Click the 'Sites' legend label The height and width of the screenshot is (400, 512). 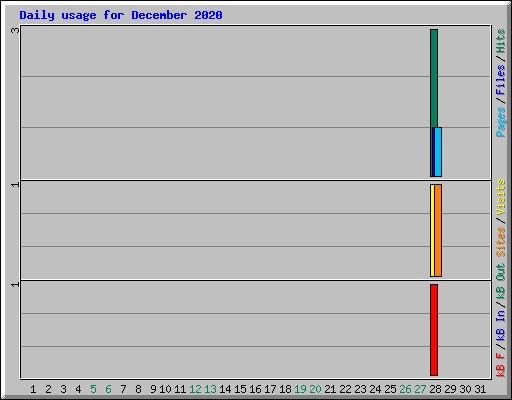[x=500, y=242]
